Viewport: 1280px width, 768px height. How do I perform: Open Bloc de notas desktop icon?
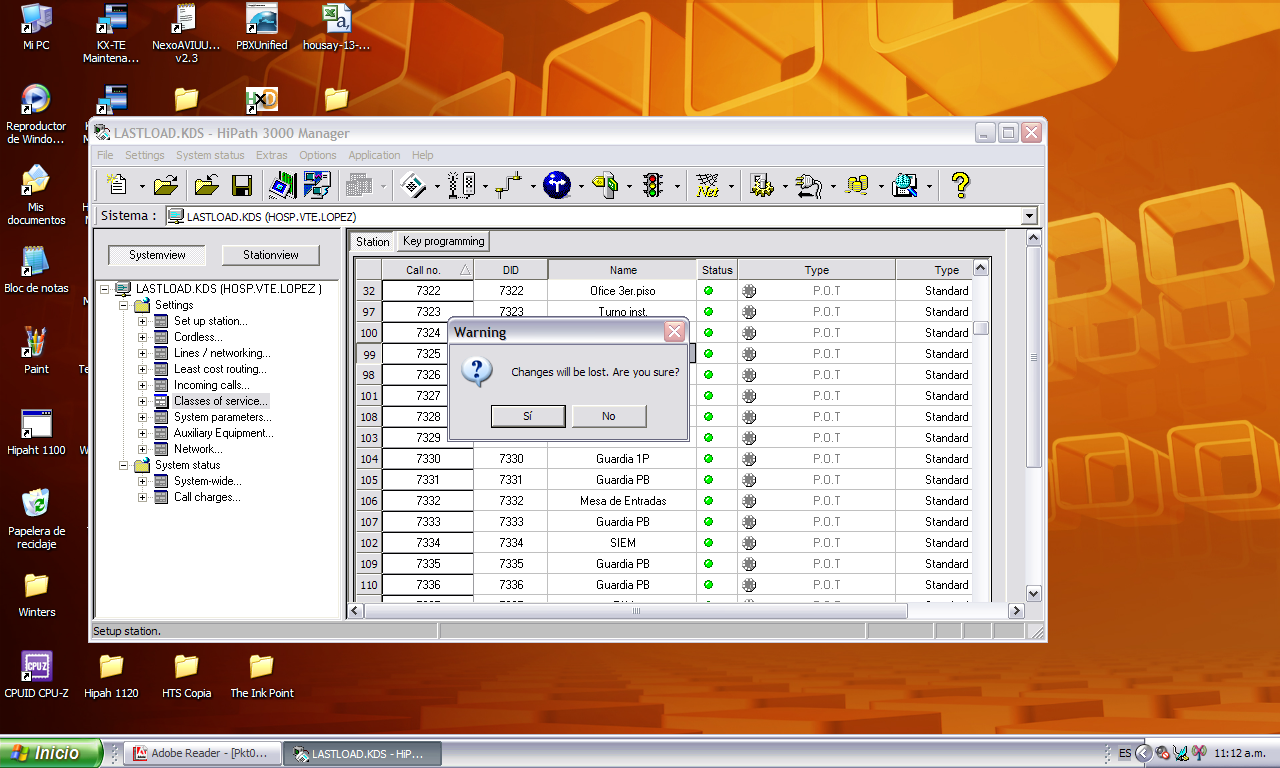(x=36, y=269)
